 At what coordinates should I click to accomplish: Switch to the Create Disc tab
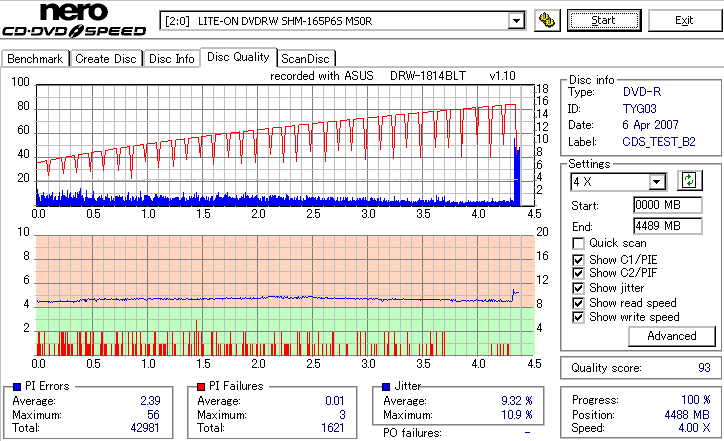click(x=106, y=59)
